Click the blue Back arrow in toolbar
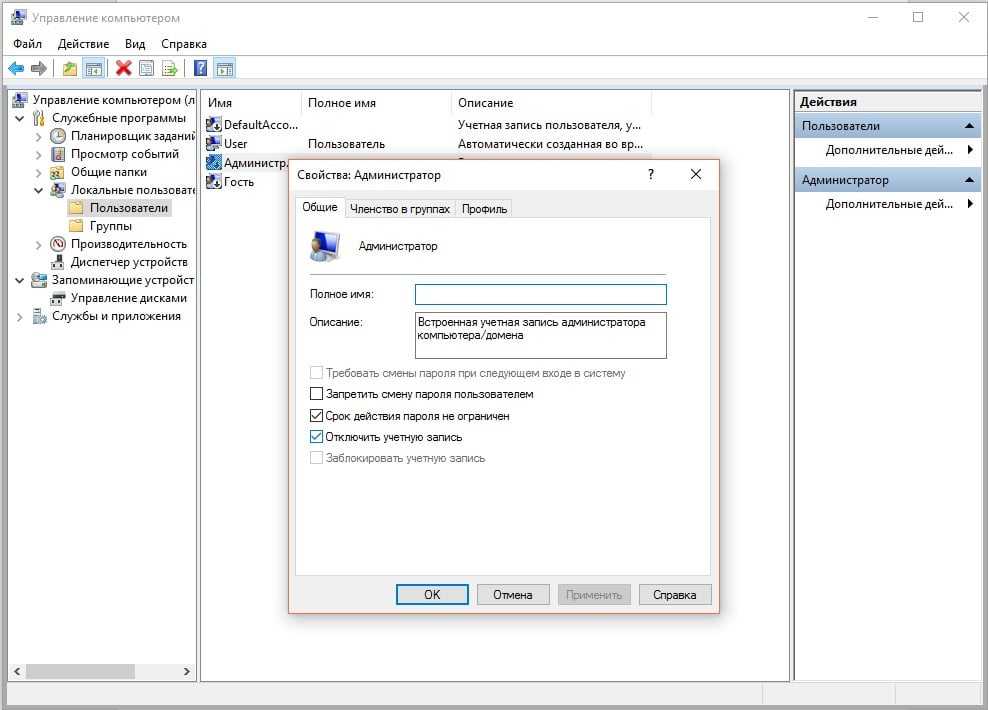This screenshot has height=710, width=988. 16,69
